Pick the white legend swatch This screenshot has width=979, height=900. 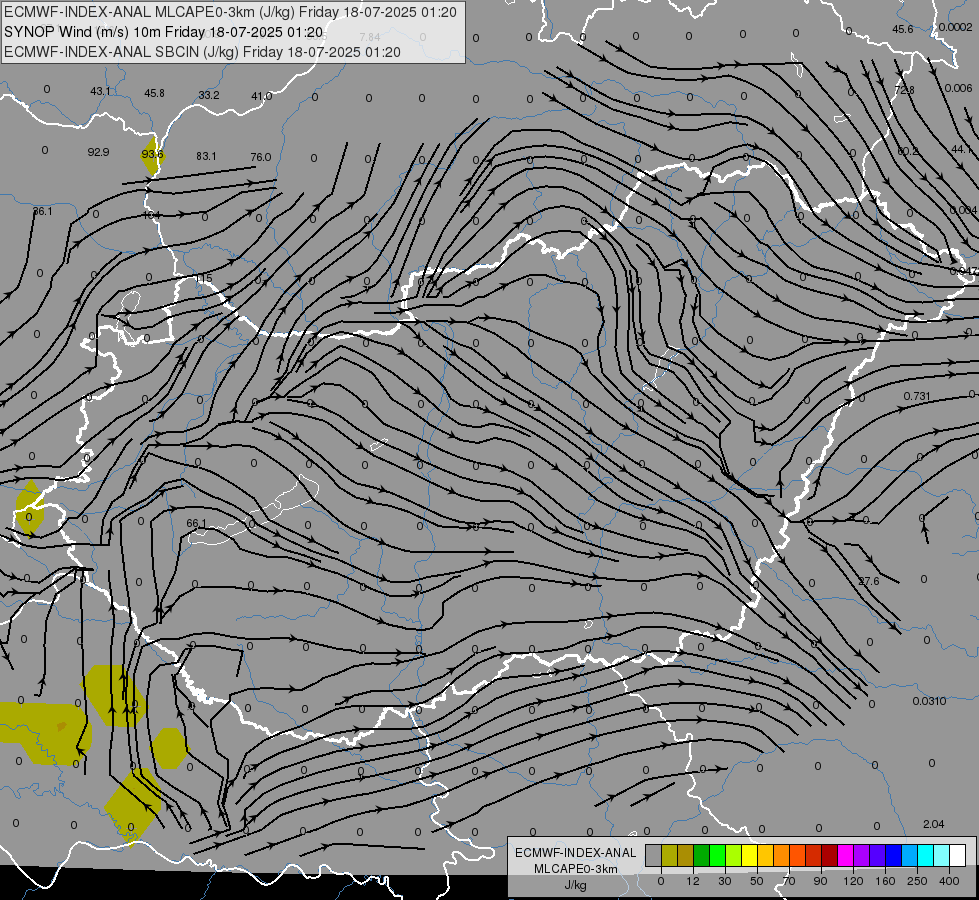pyautogui.click(x=958, y=856)
